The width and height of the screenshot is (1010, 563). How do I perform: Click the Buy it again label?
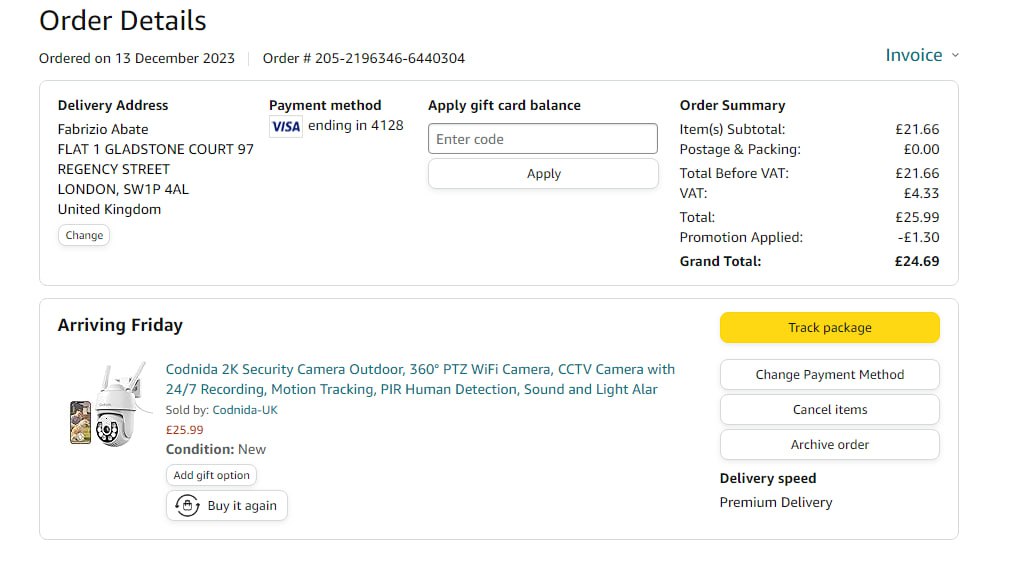[x=242, y=506]
